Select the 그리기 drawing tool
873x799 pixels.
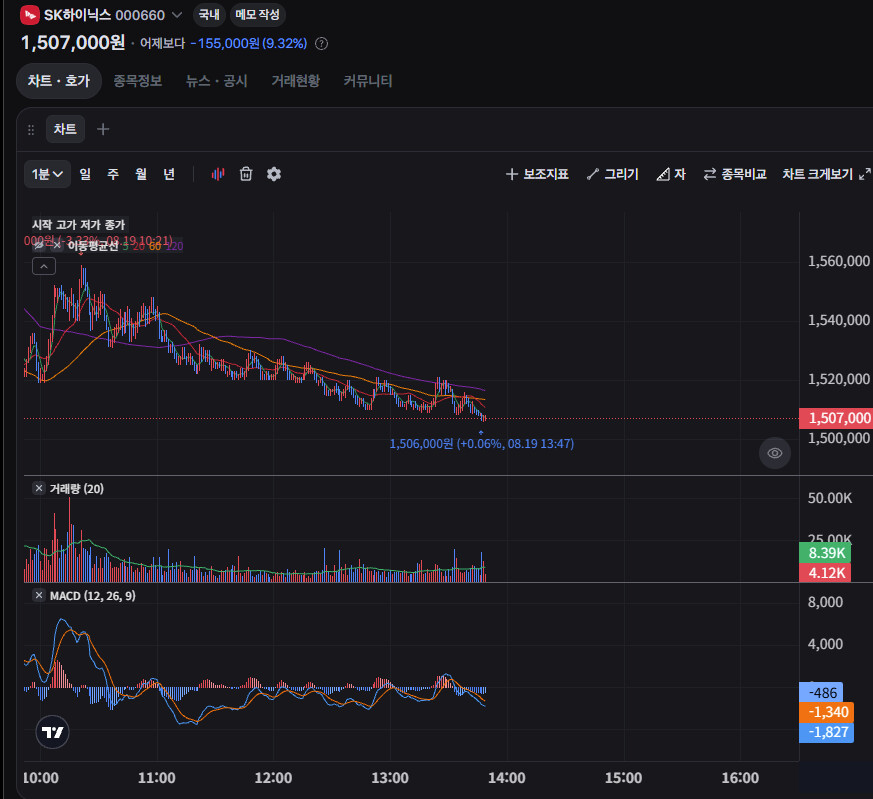(612, 174)
